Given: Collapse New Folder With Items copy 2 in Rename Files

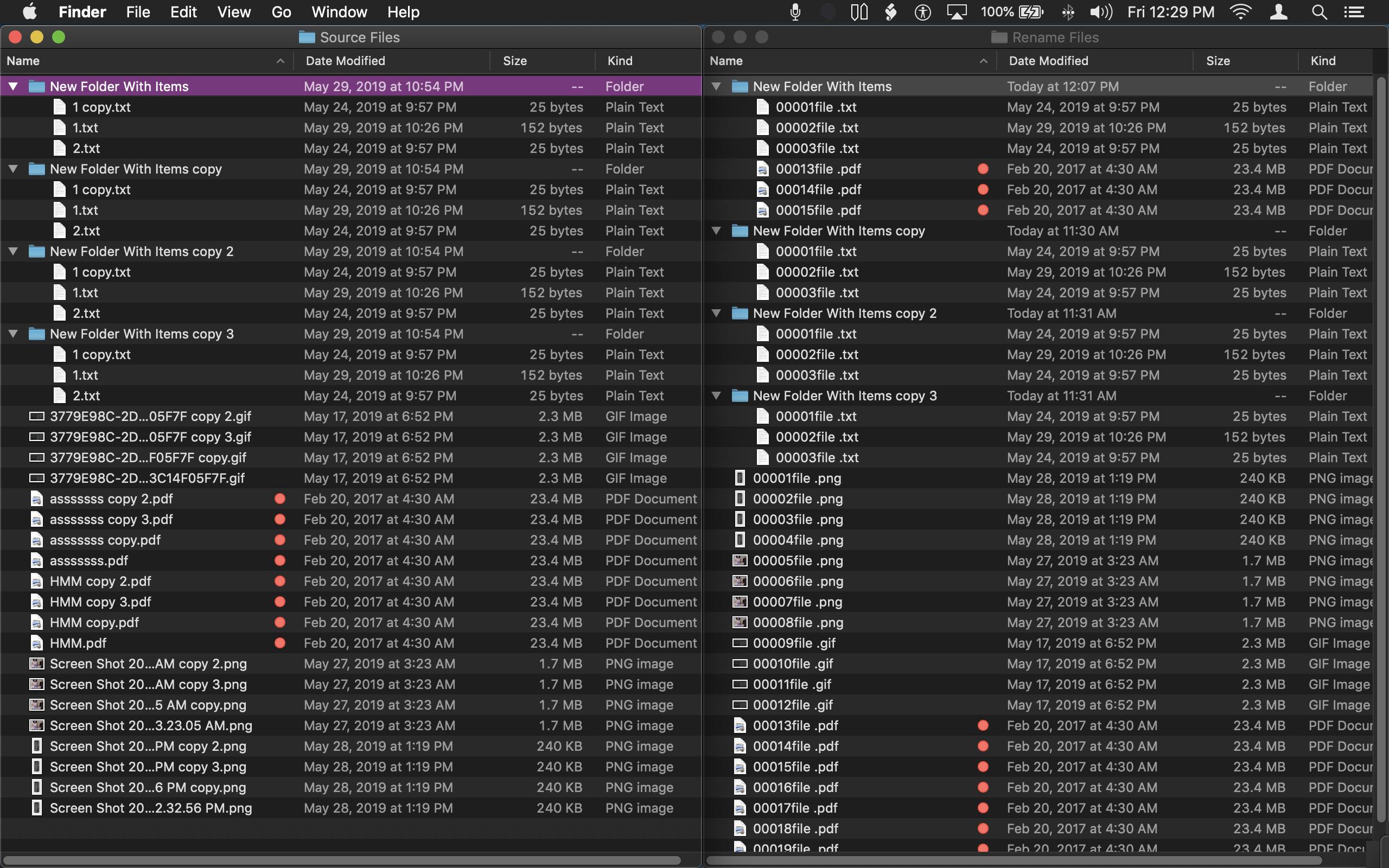Looking at the screenshot, I should (x=716, y=313).
